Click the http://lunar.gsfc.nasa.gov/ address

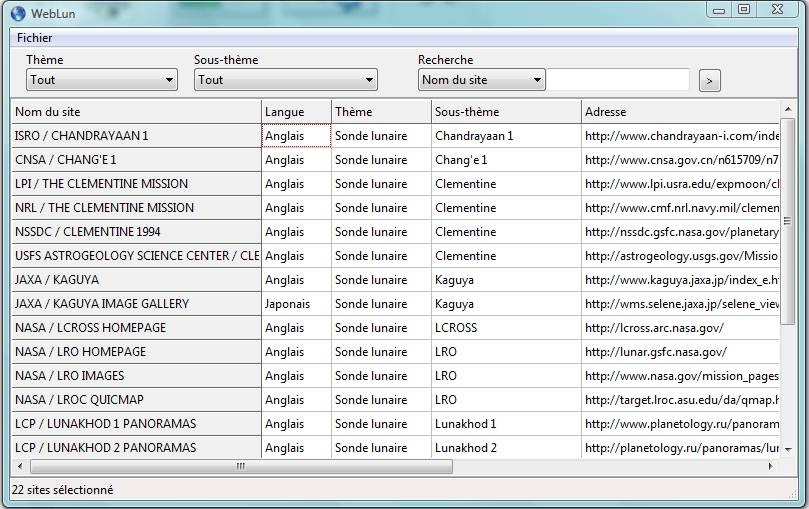click(681, 352)
